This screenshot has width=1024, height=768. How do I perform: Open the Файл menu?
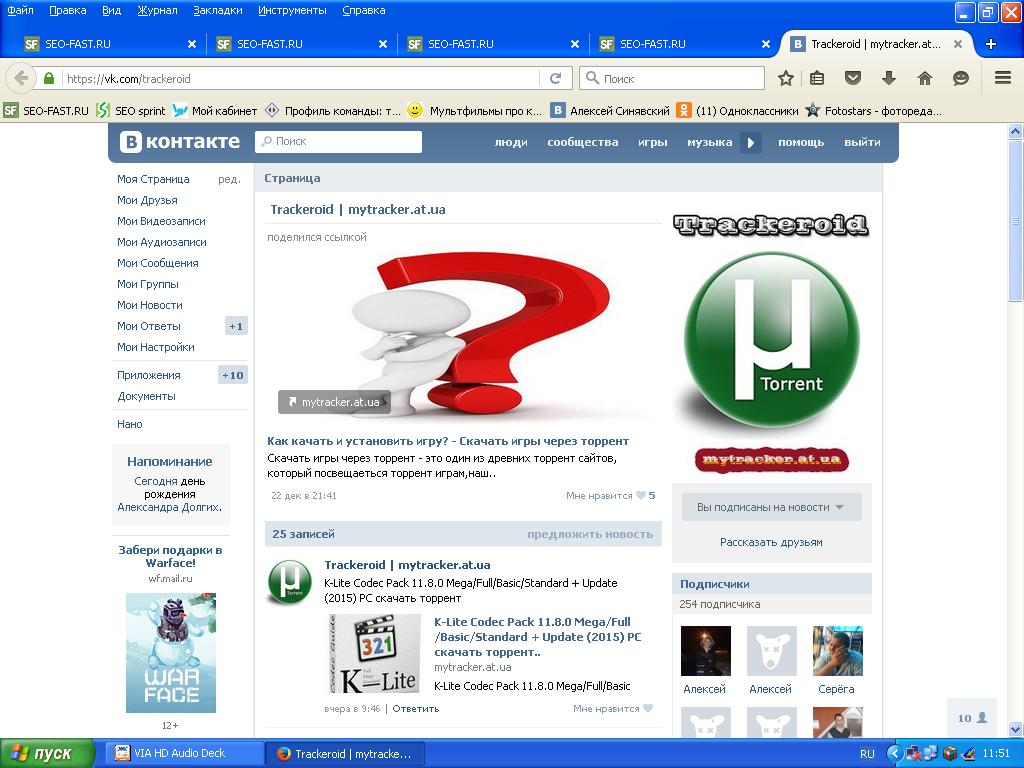pyautogui.click(x=20, y=10)
